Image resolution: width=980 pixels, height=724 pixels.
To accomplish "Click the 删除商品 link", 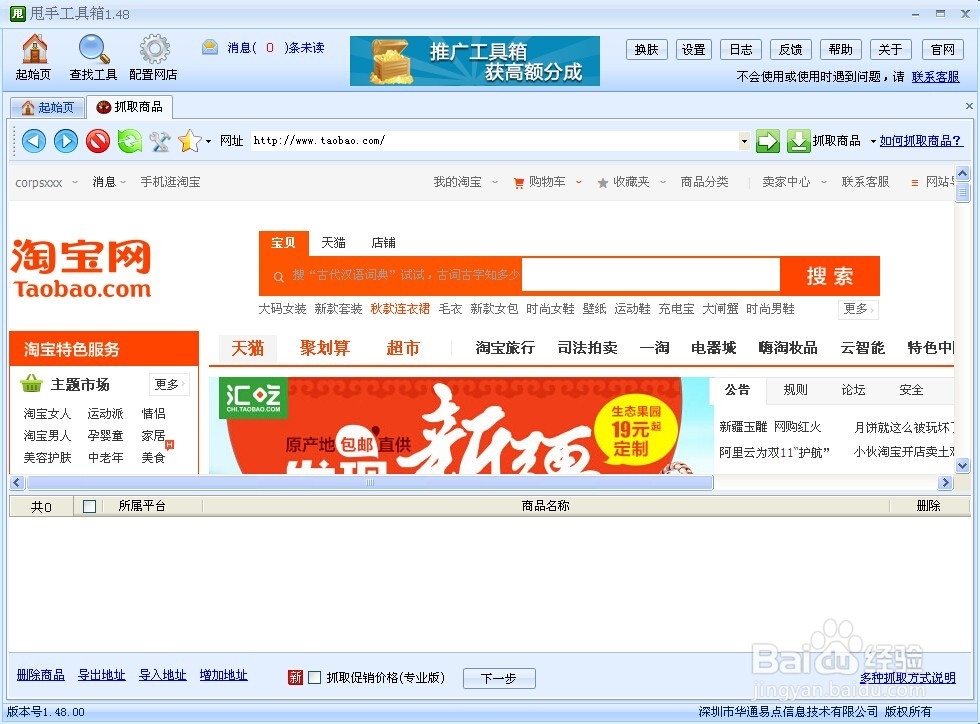I will (41, 675).
